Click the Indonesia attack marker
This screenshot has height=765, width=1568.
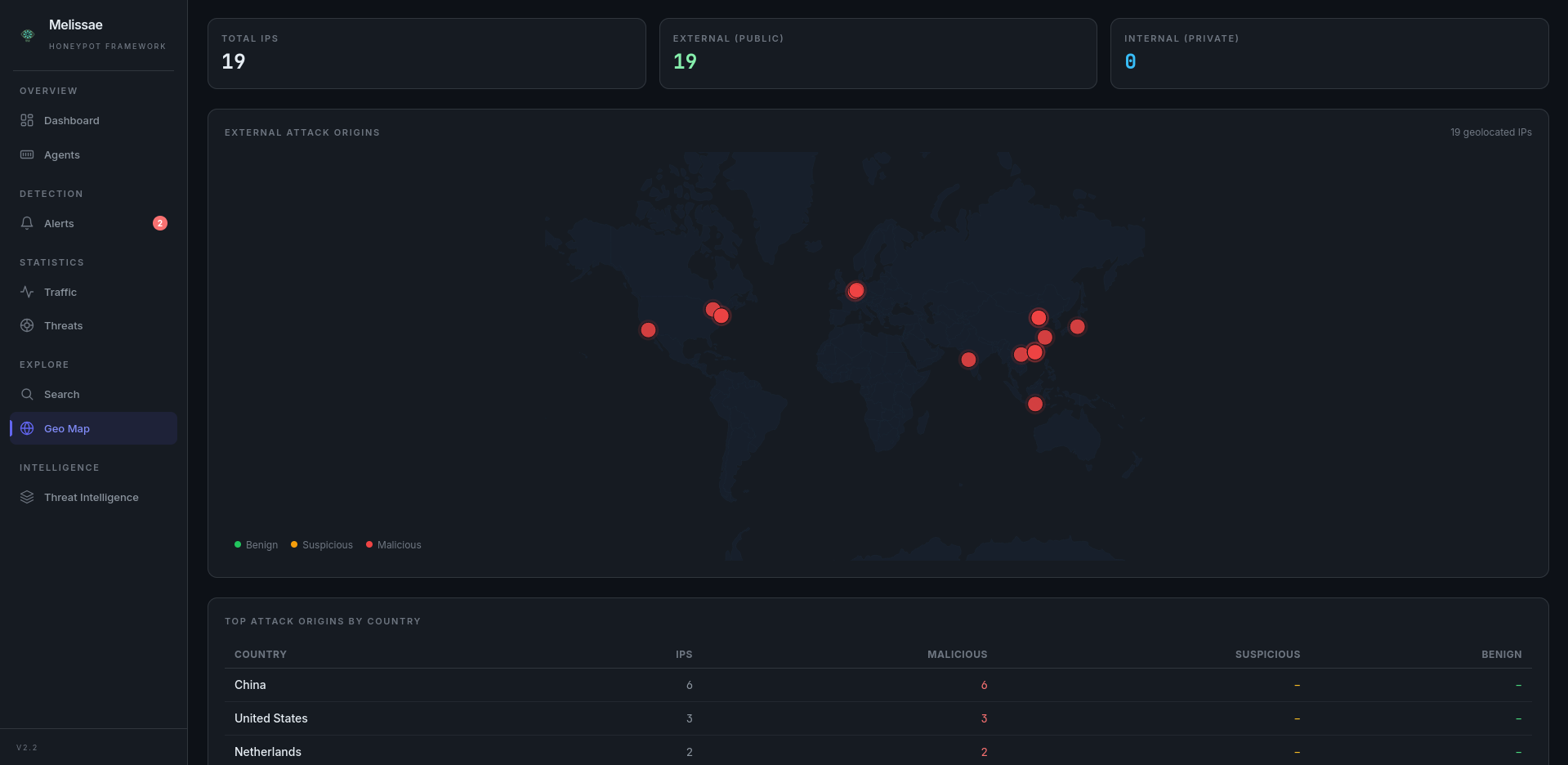(1035, 404)
